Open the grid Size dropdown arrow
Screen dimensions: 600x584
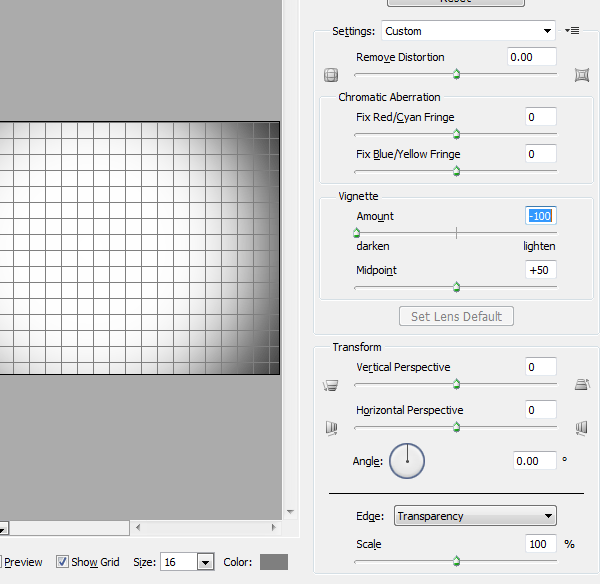(x=205, y=562)
